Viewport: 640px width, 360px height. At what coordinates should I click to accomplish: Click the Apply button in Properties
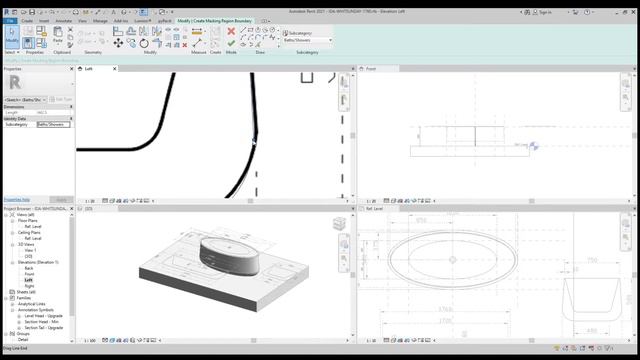[x=61, y=200]
